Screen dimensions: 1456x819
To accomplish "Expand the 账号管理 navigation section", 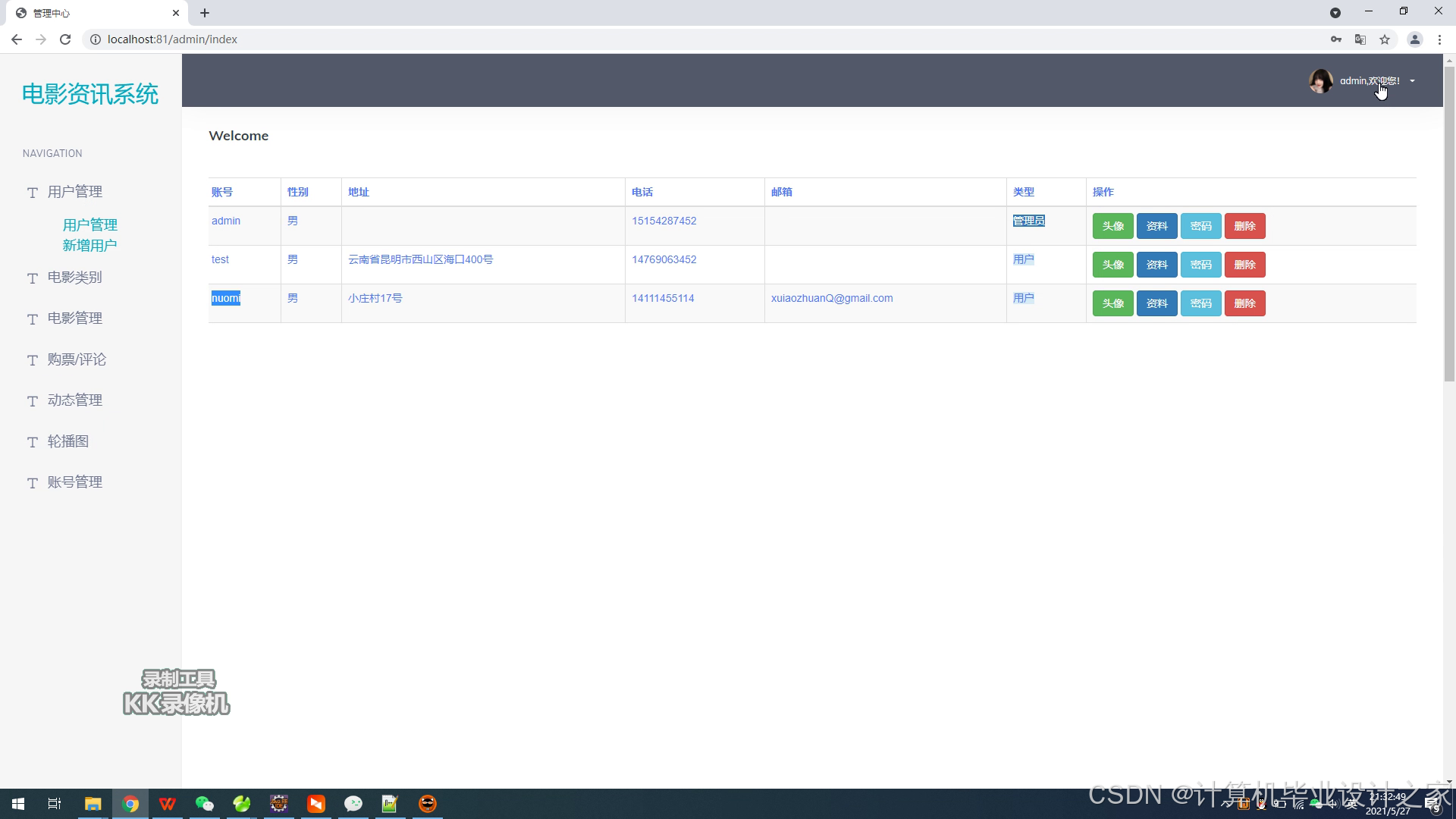I will point(74,482).
